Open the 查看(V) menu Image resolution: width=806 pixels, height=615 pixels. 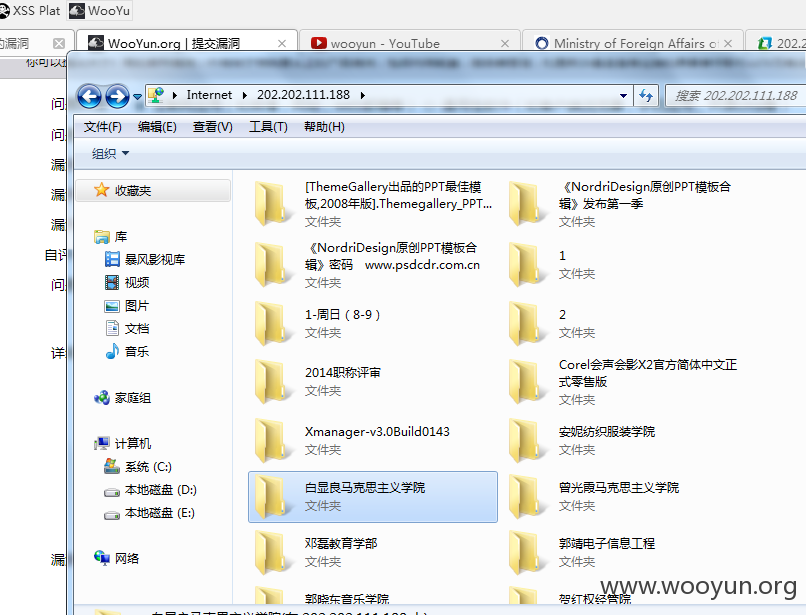[212, 127]
